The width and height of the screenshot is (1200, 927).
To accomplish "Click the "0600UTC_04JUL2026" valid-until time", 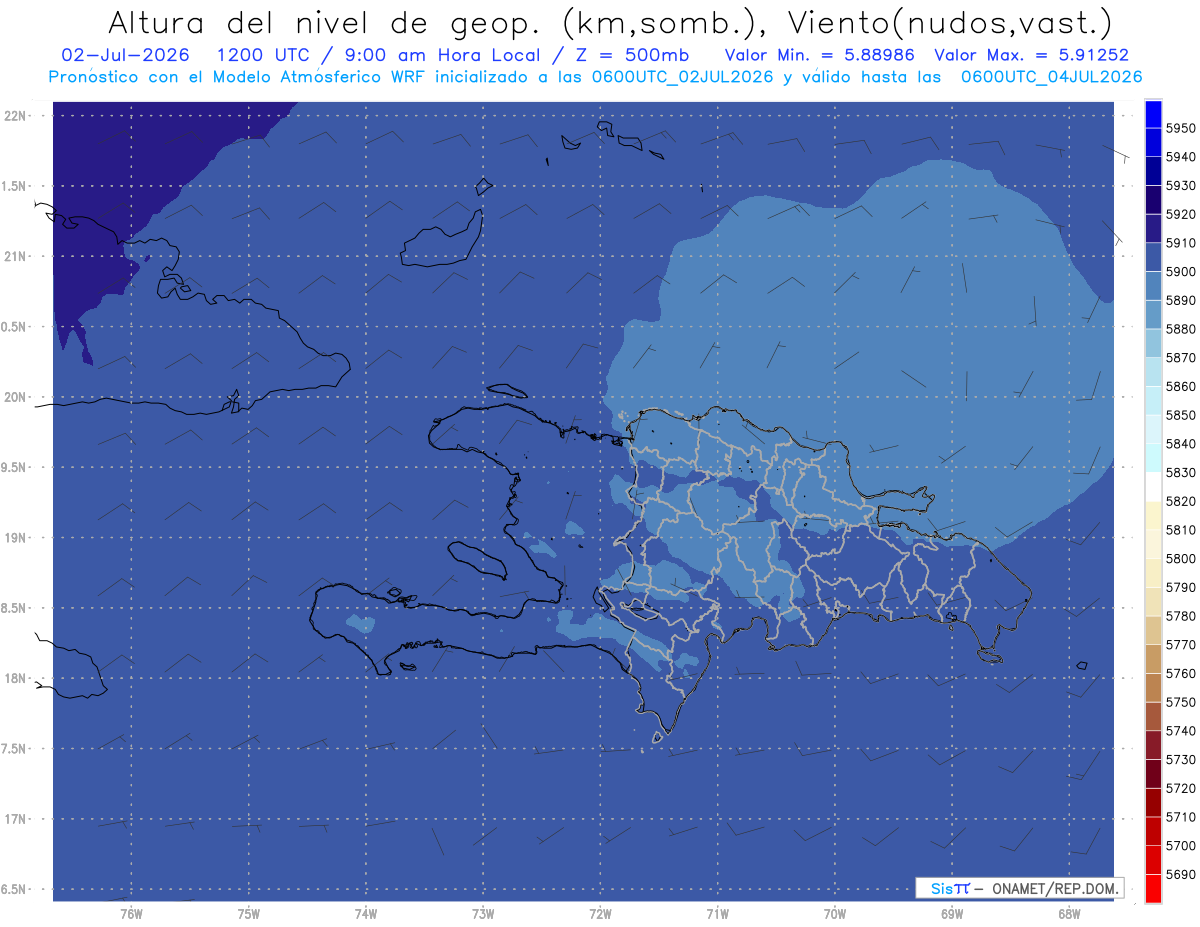I will (1051, 77).
